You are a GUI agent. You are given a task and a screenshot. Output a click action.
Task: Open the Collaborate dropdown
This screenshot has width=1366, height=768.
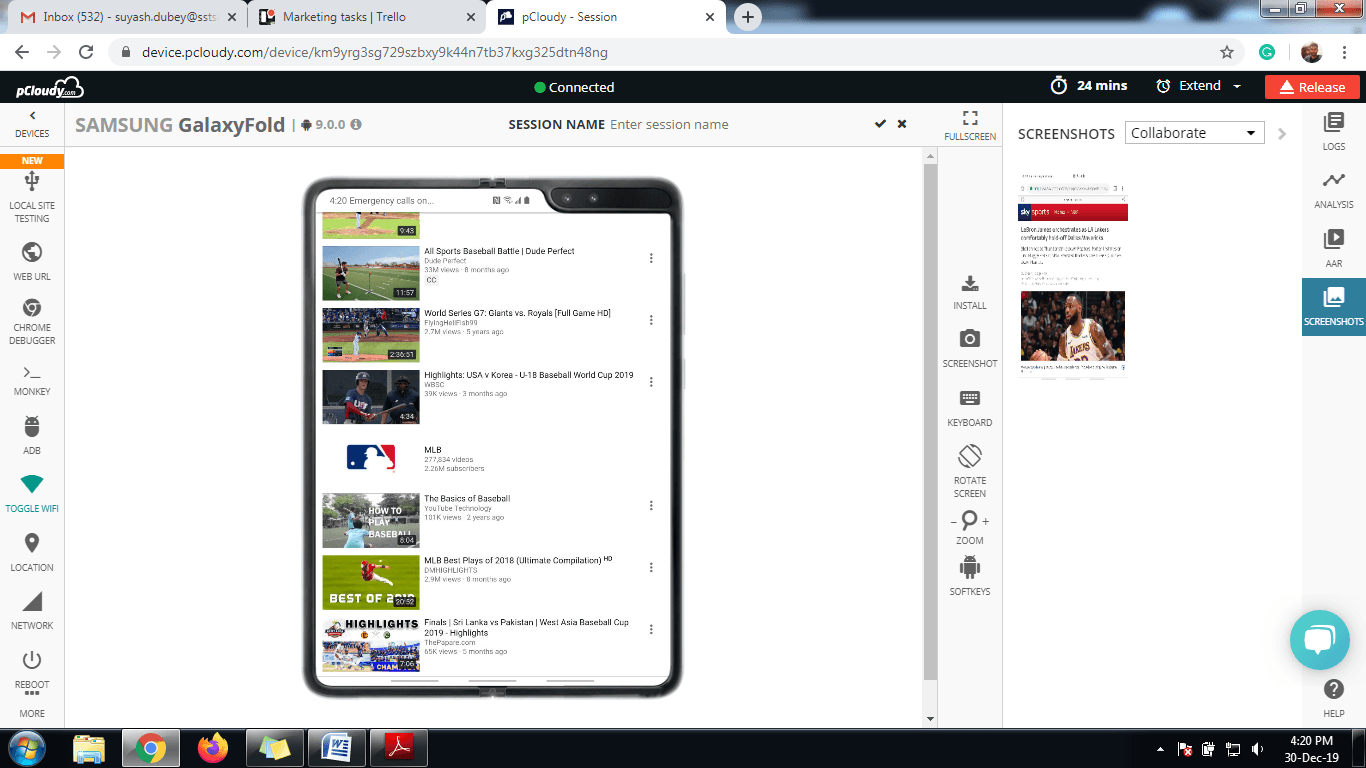point(1195,133)
